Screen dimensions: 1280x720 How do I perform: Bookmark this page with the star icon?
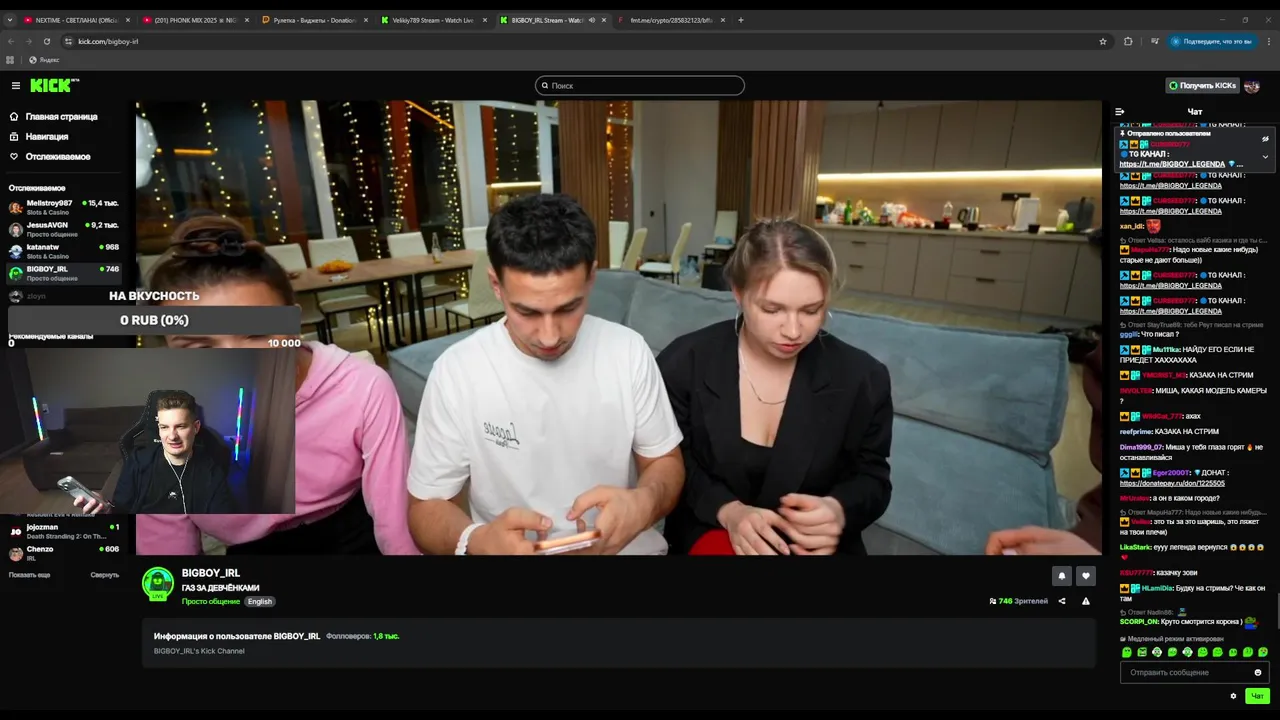pyautogui.click(x=1103, y=41)
